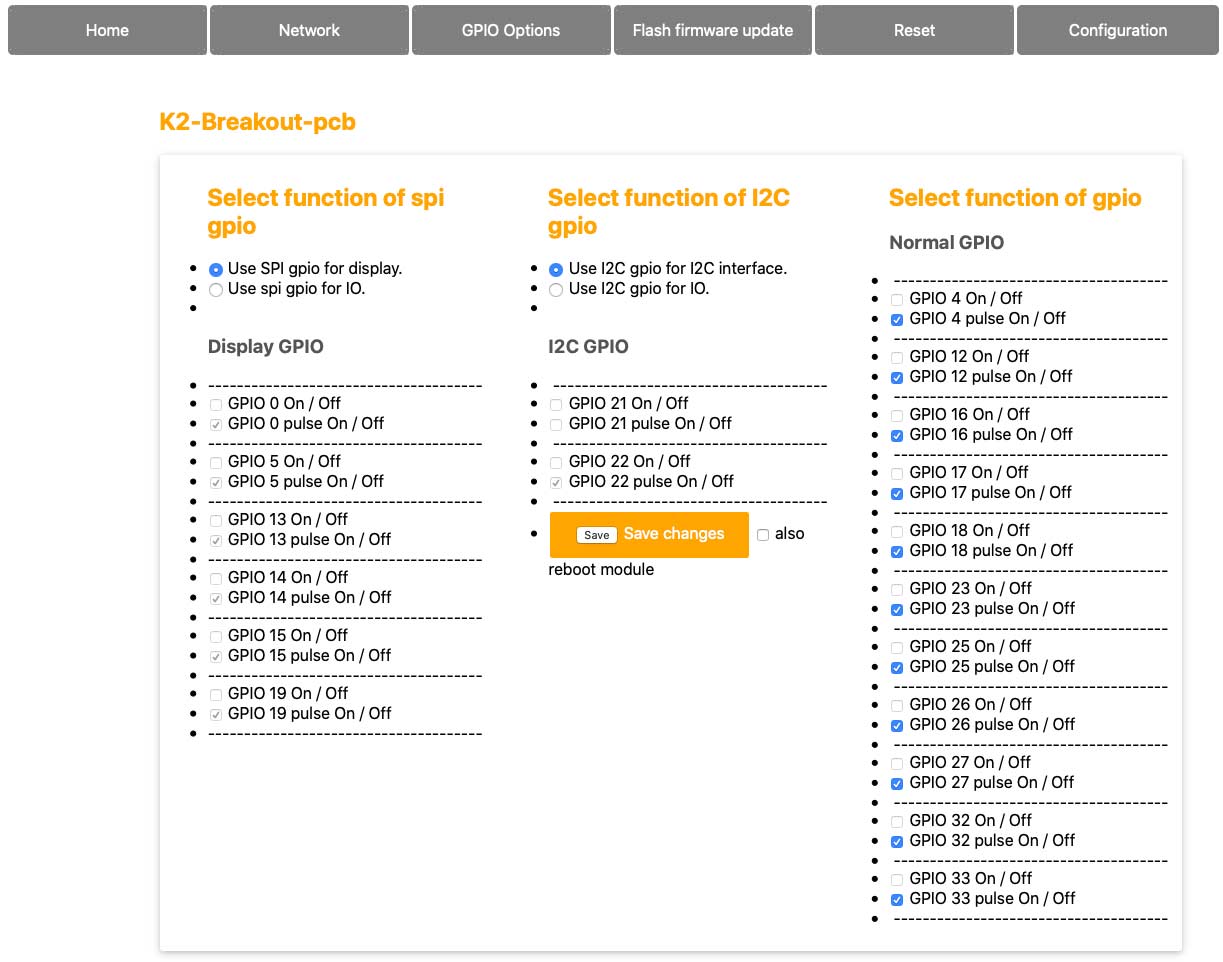Enable GPIO 21 On / Off

[555, 404]
